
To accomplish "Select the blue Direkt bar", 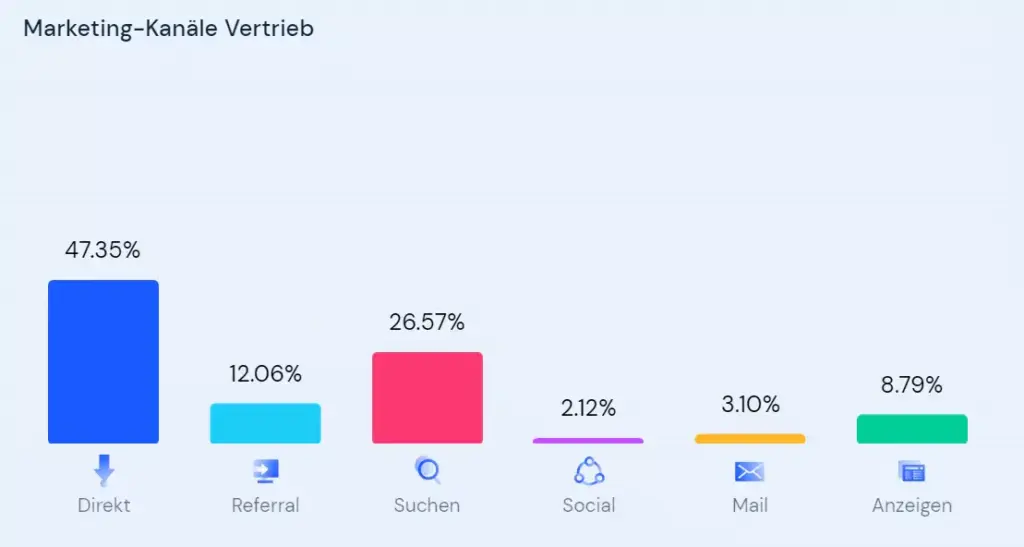I will tap(103, 361).
